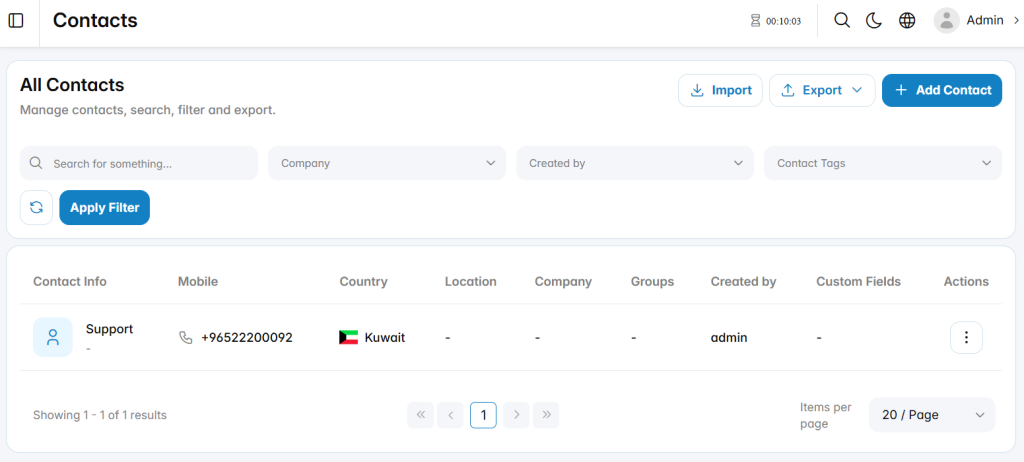Focus the Search for something field
Image resolution: width=1024 pixels, height=462 pixels.
pyautogui.click(x=139, y=163)
